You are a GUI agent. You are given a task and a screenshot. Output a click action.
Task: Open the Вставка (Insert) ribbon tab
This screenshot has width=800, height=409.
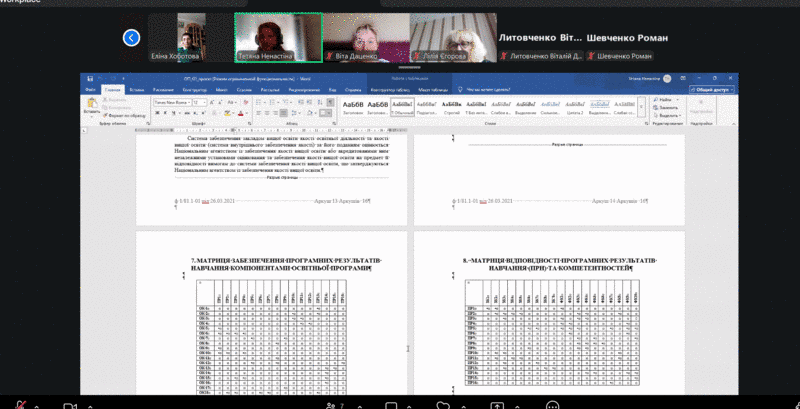pyautogui.click(x=137, y=89)
